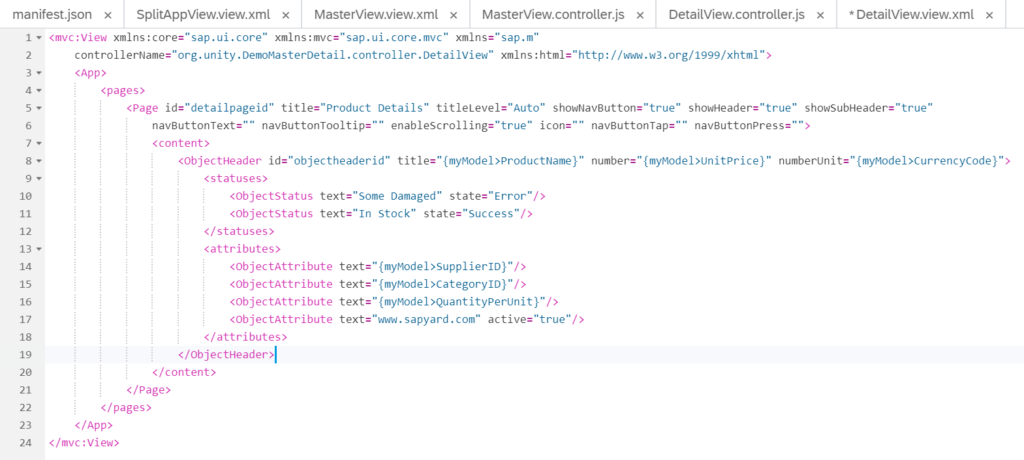This screenshot has width=1024, height=460.
Task: Close the SplitAppView.view.xml tab
Action: (285, 15)
